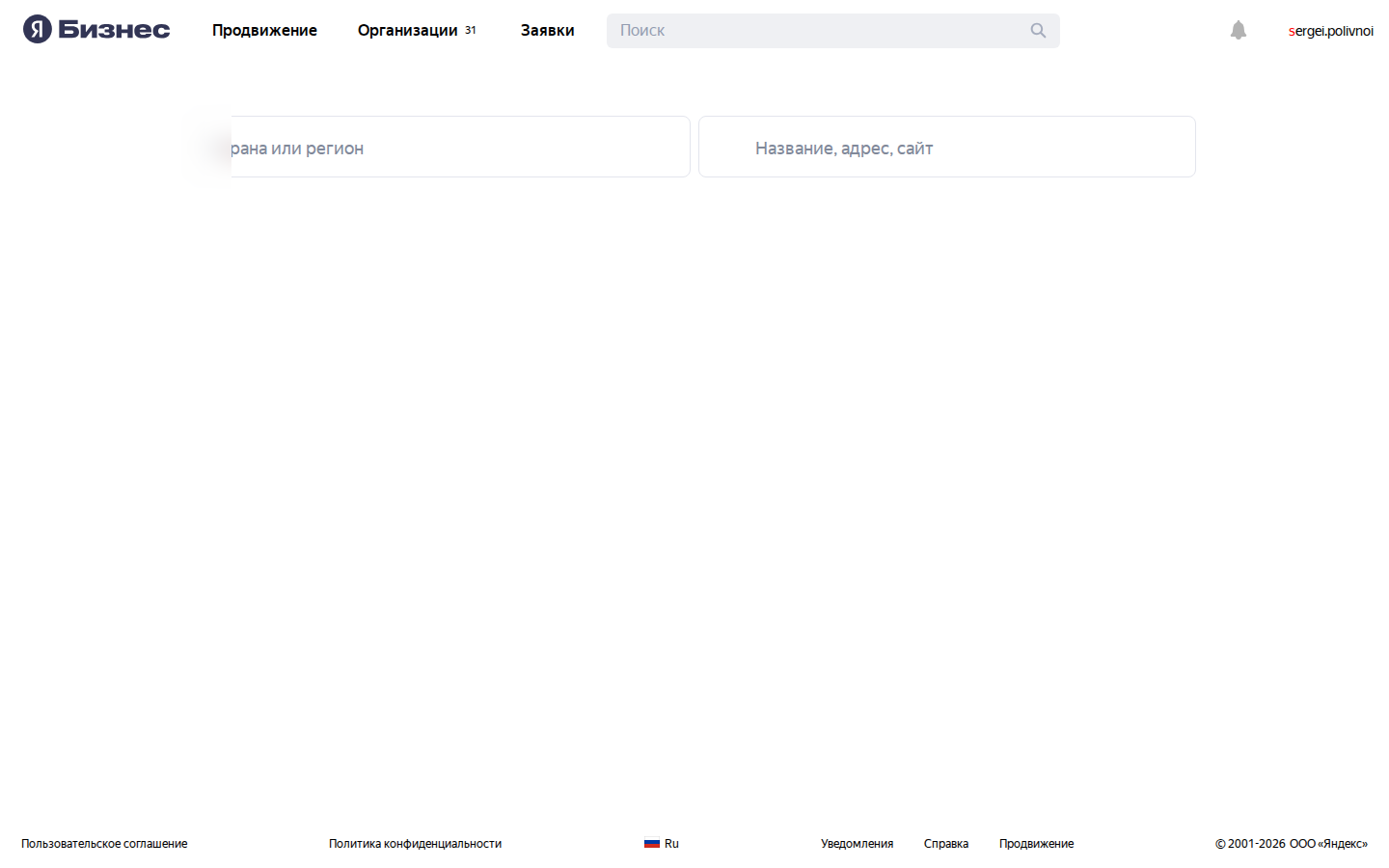Open Продвижение footer link

(1036, 844)
